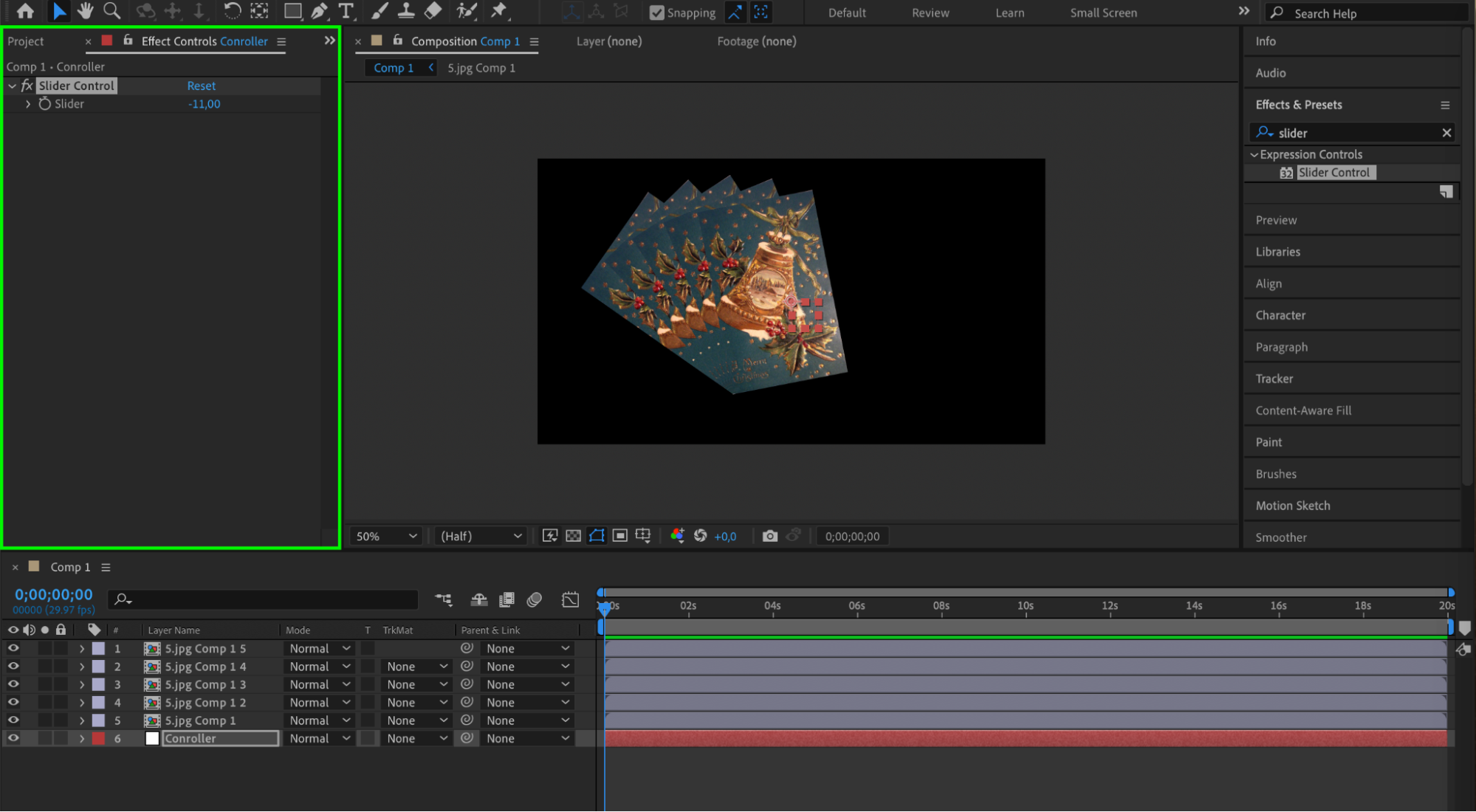Select the Zoom tool in toolbar
The width and height of the screenshot is (1476, 812).
point(111,11)
